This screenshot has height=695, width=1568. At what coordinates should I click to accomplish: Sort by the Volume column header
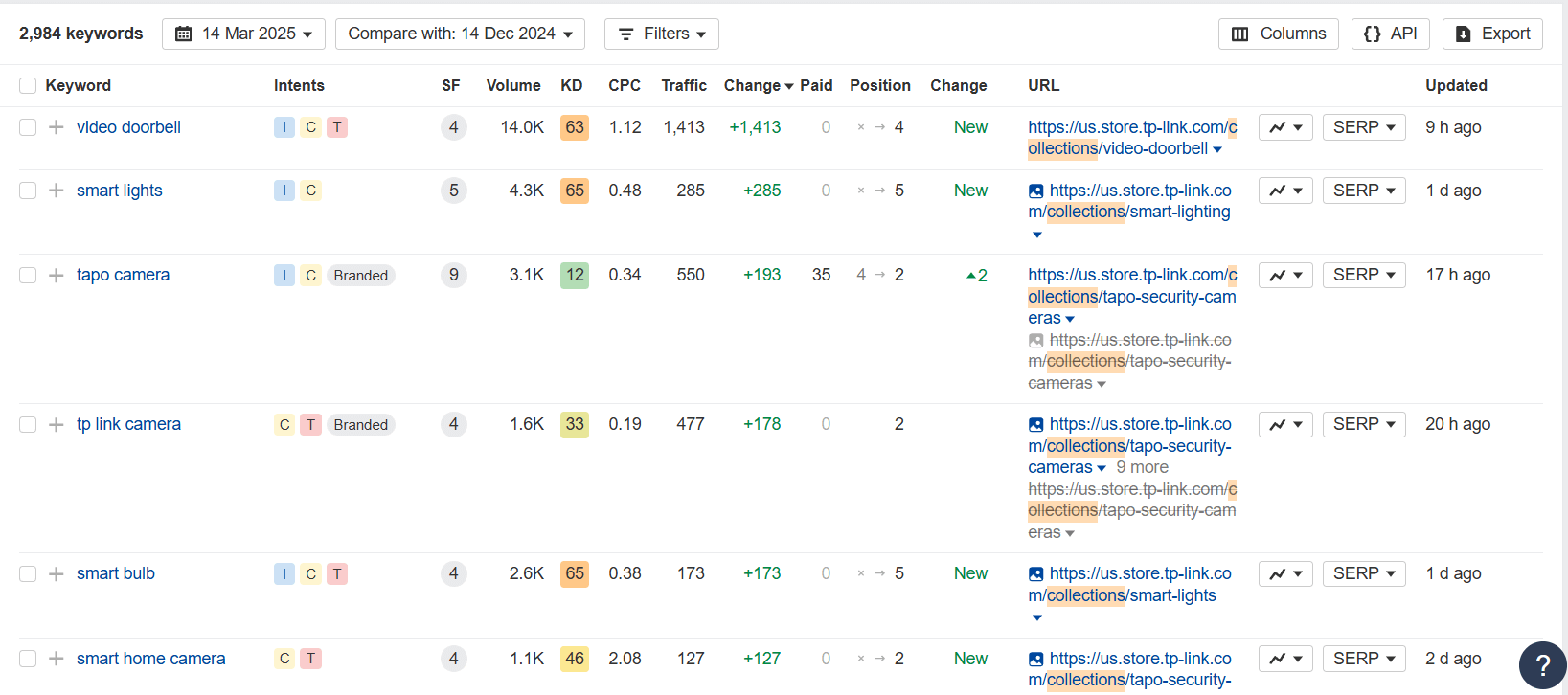click(512, 85)
